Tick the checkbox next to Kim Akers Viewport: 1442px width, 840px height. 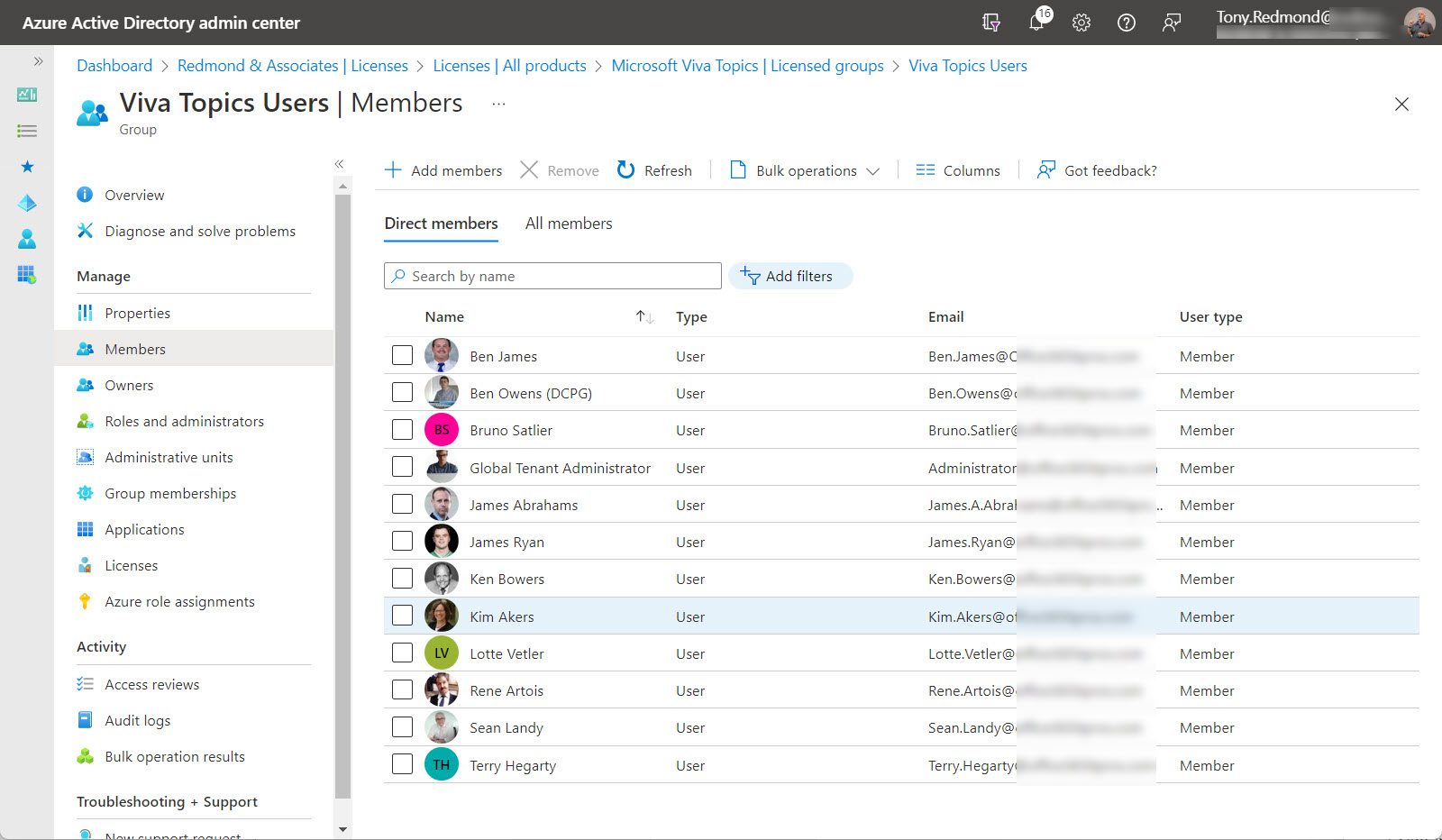point(402,616)
